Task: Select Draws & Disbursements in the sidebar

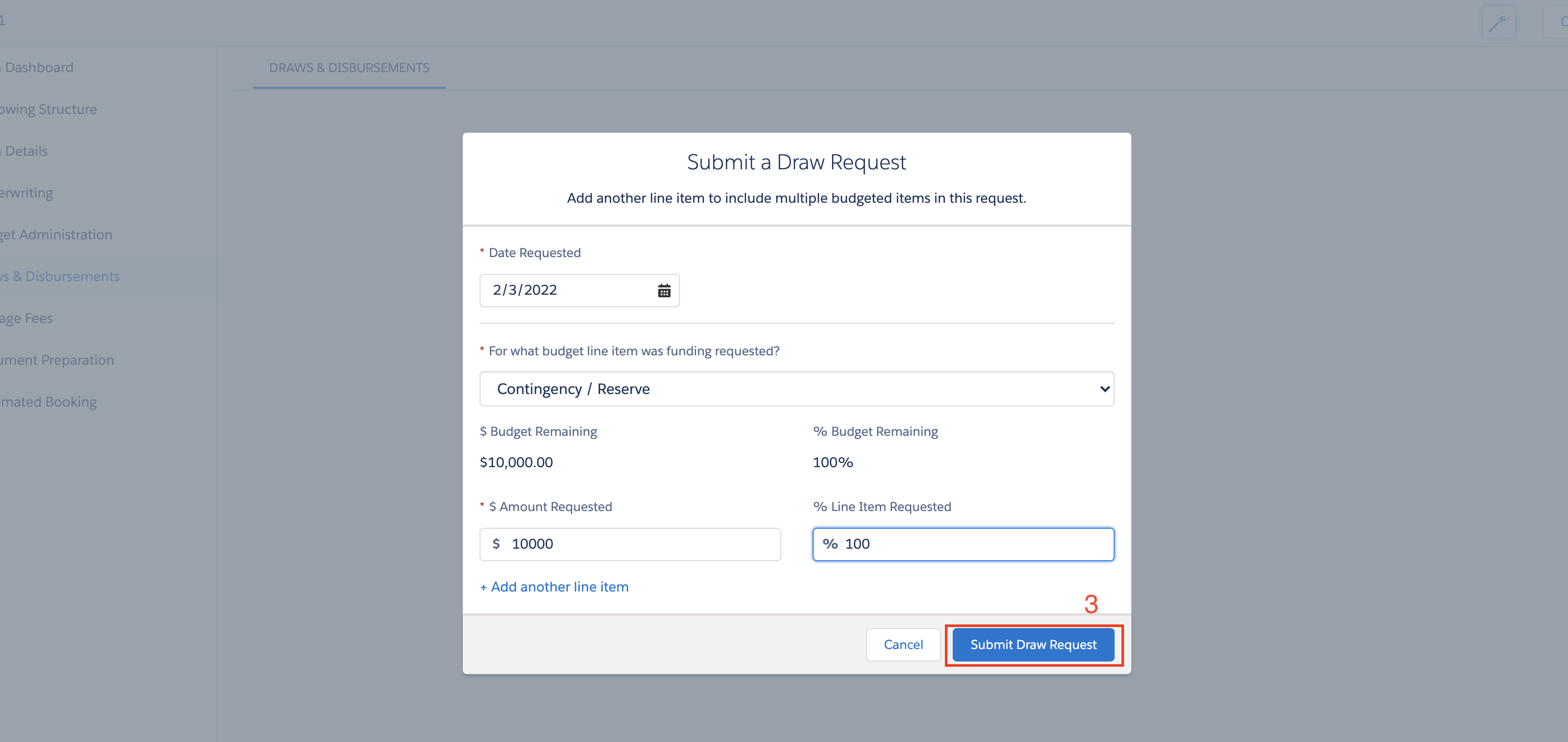Action: tap(60, 276)
